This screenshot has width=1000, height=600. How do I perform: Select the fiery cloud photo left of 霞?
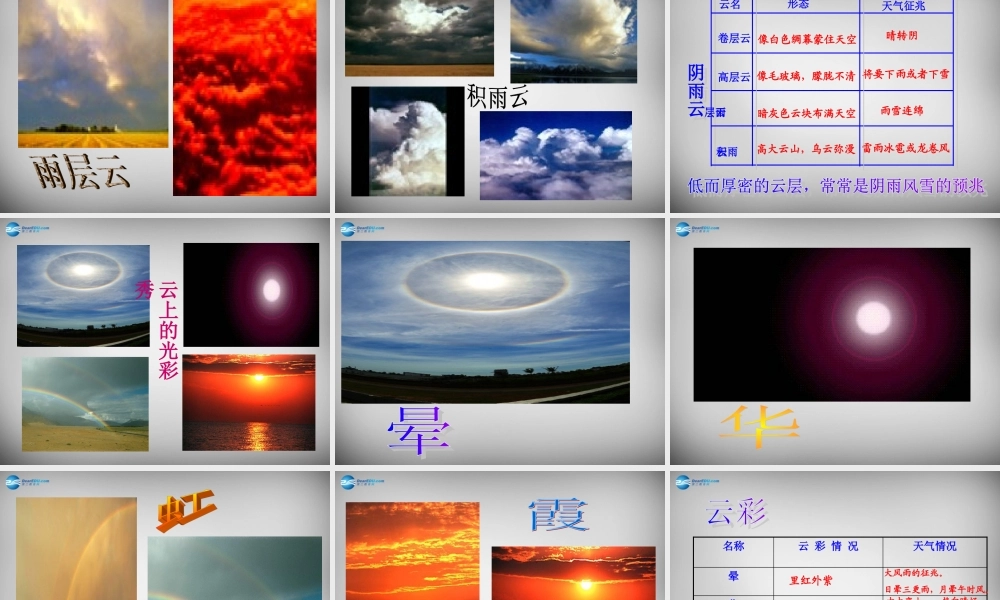413,551
